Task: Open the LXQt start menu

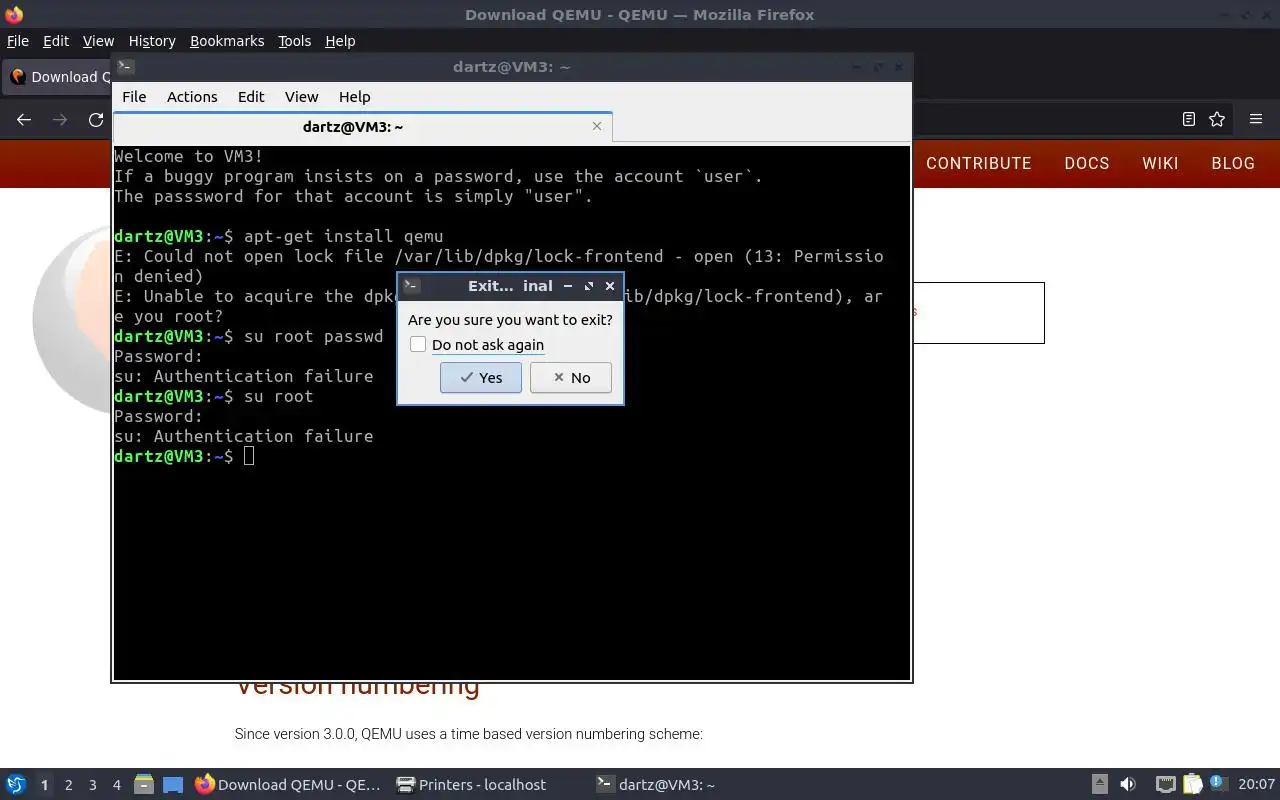Action: [x=16, y=784]
